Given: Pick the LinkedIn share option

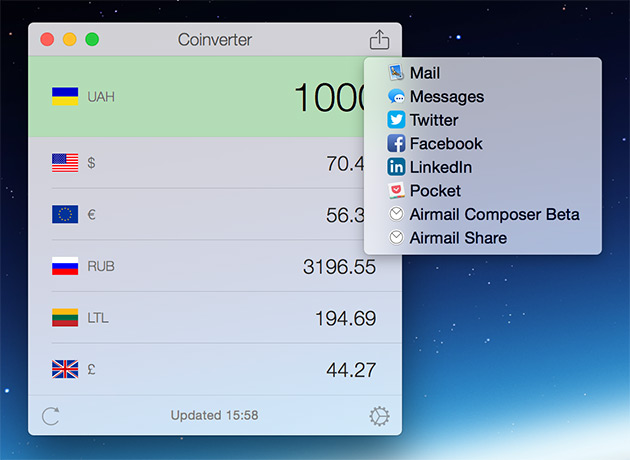Looking at the screenshot, I should coord(483,167).
